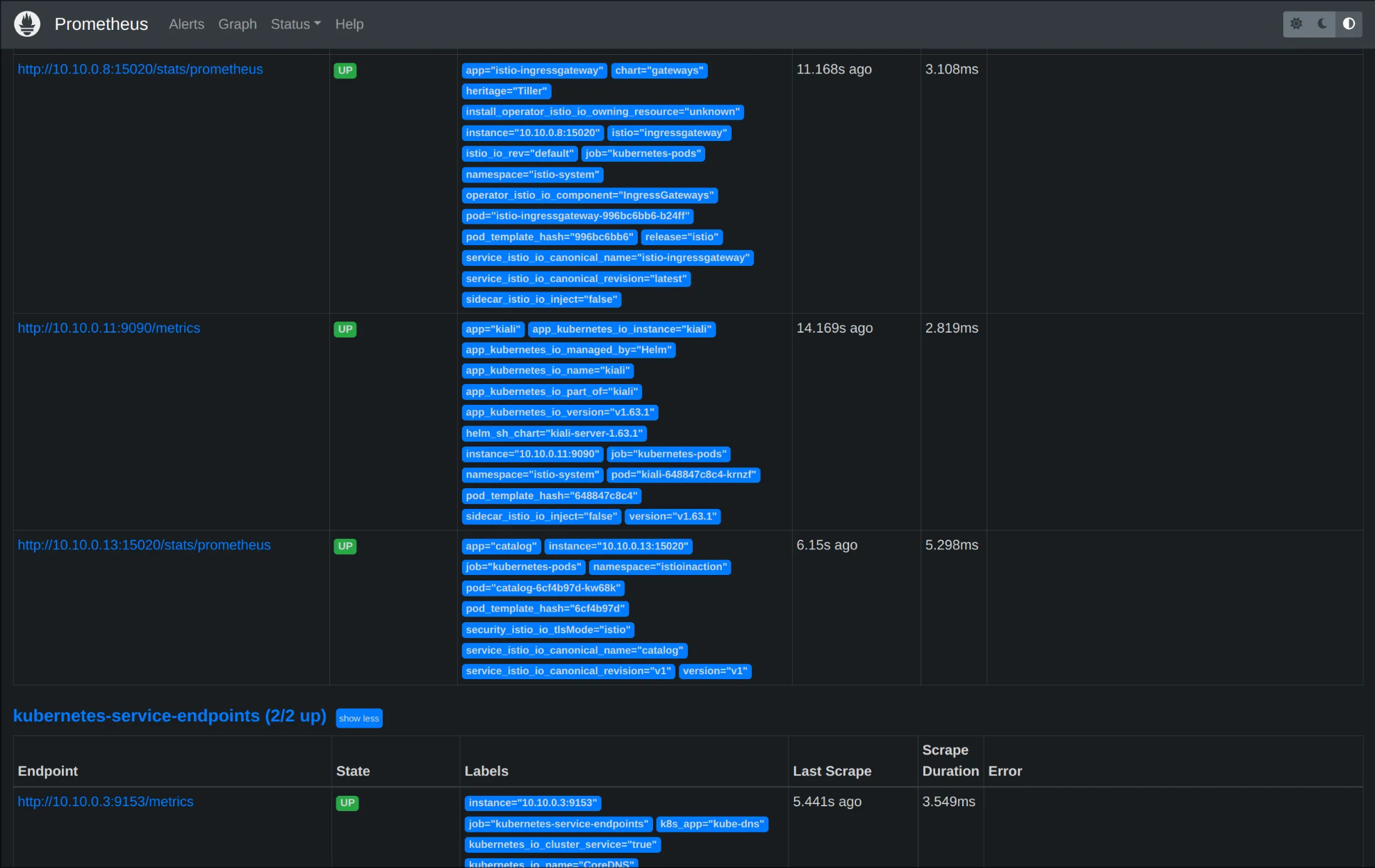Click the version="v1.63.1" label

click(x=673, y=517)
